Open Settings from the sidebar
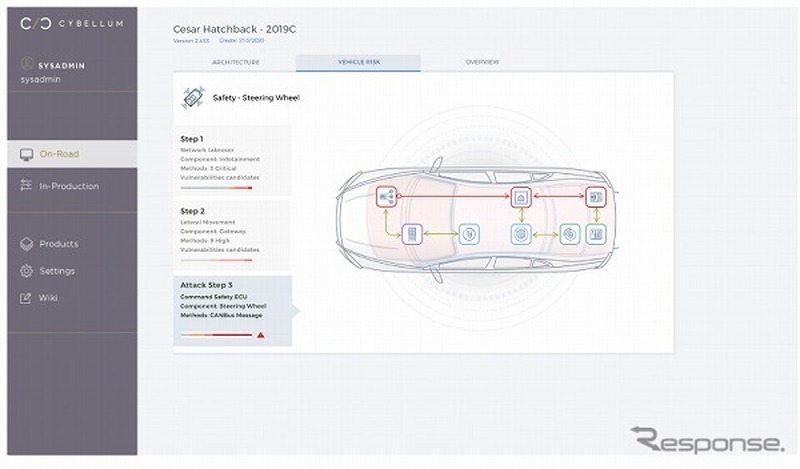The height and width of the screenshot is (469, 800). click(x=57, y=271)
